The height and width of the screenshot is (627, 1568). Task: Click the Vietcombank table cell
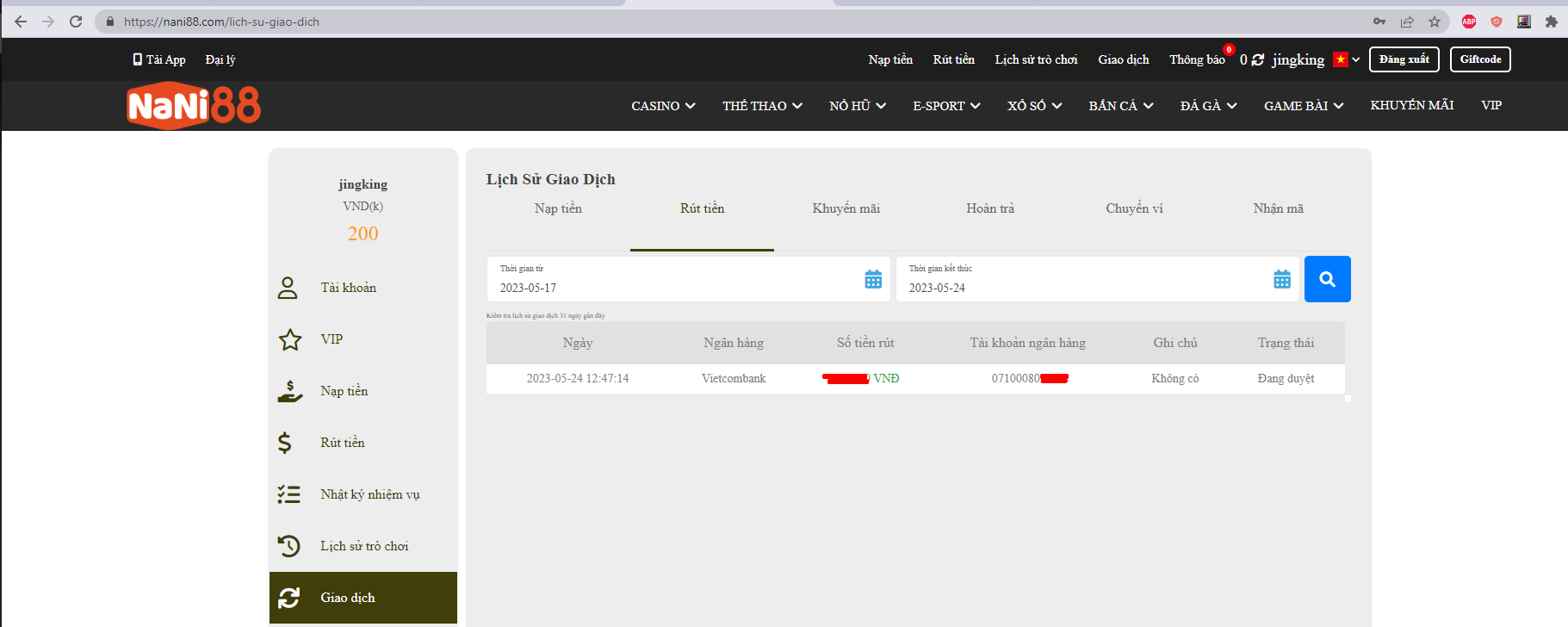point(734,379)
